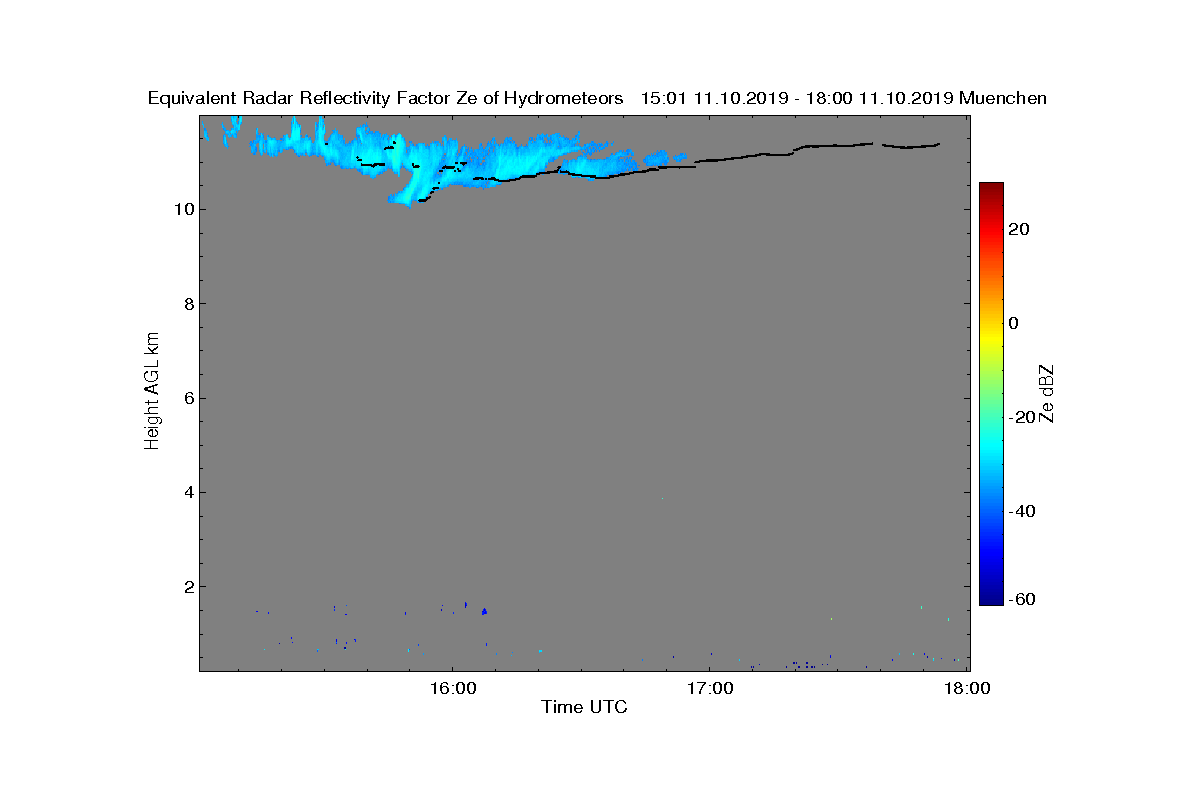The width and height of the screenshot is (1200, 800).
Task: Click the 'Height AGL km' axis label
Action: [x=152, y=392]
